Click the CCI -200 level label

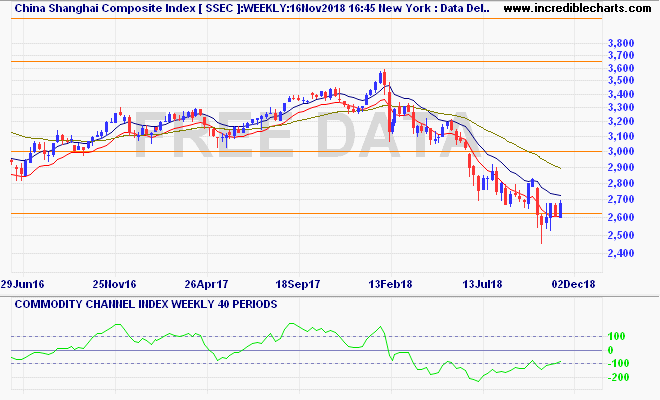click(x=619, y=377)
